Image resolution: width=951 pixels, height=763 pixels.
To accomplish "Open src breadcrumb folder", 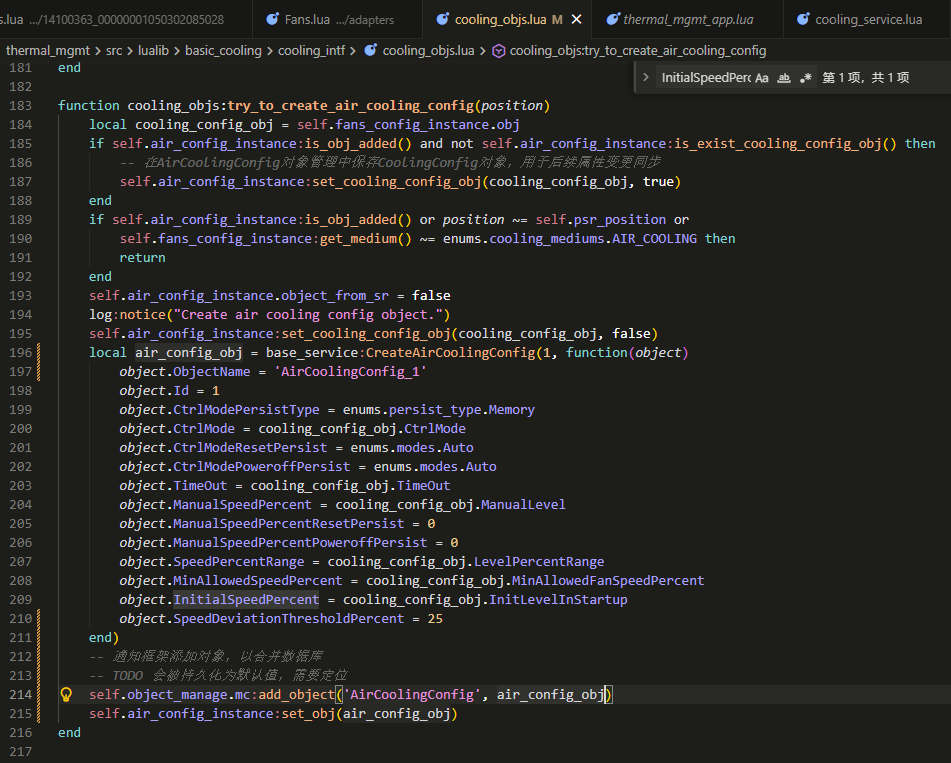I will click(x=114, y=50).
